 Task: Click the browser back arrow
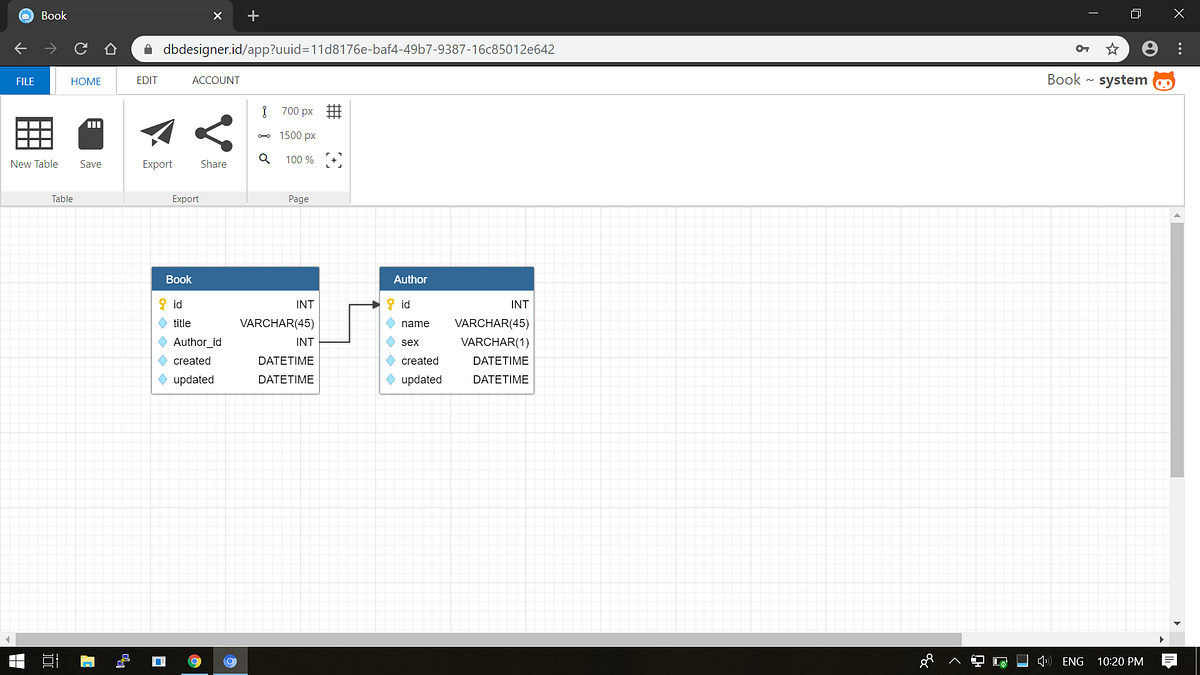pos(22,48)
